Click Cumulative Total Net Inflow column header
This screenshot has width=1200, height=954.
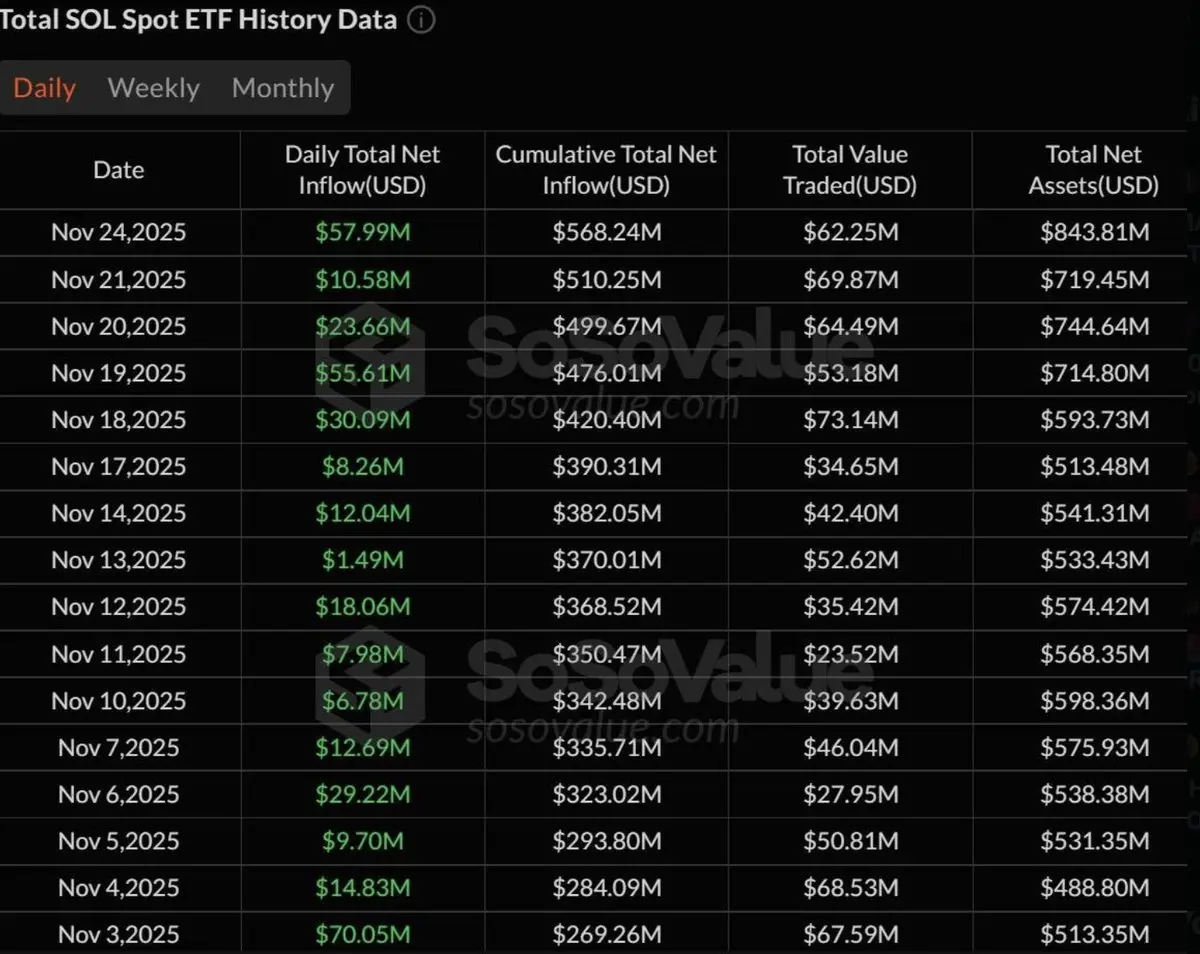(606, 170)
